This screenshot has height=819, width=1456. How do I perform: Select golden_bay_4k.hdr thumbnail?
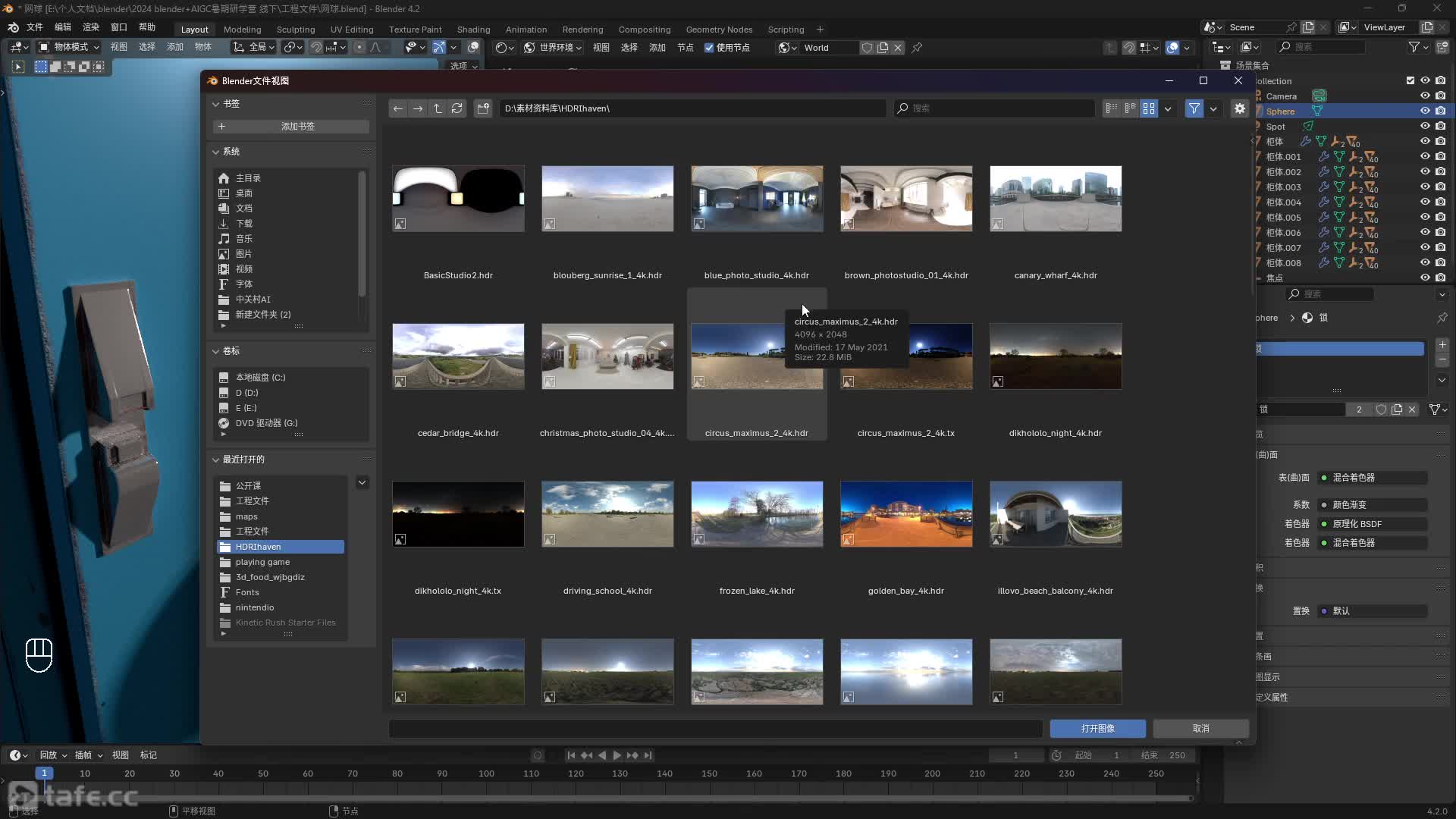pos(906,514)
